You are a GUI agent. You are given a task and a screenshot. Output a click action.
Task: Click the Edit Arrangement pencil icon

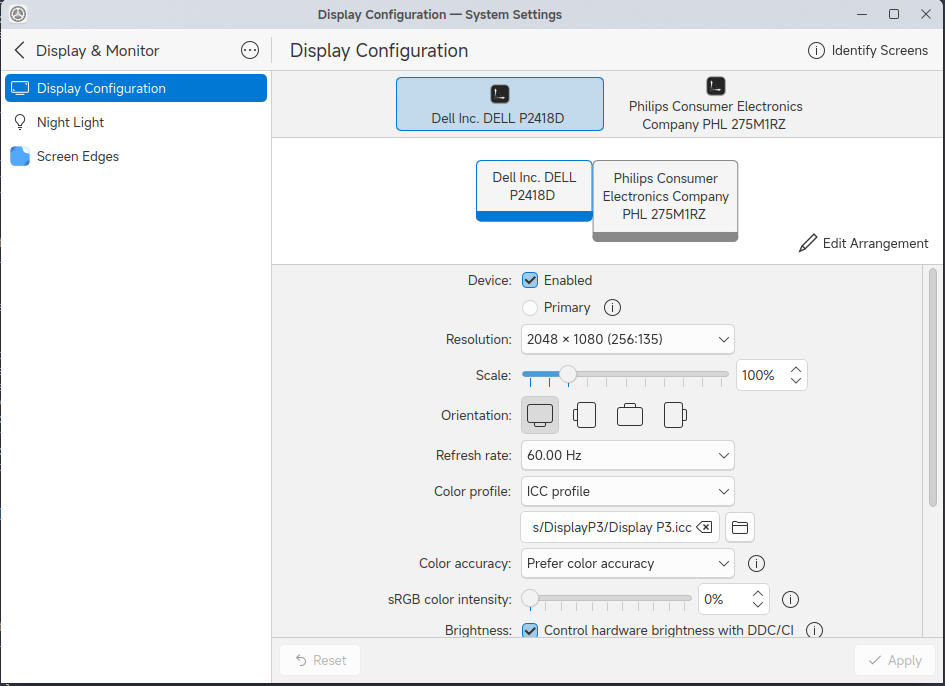tap(808, 243)
